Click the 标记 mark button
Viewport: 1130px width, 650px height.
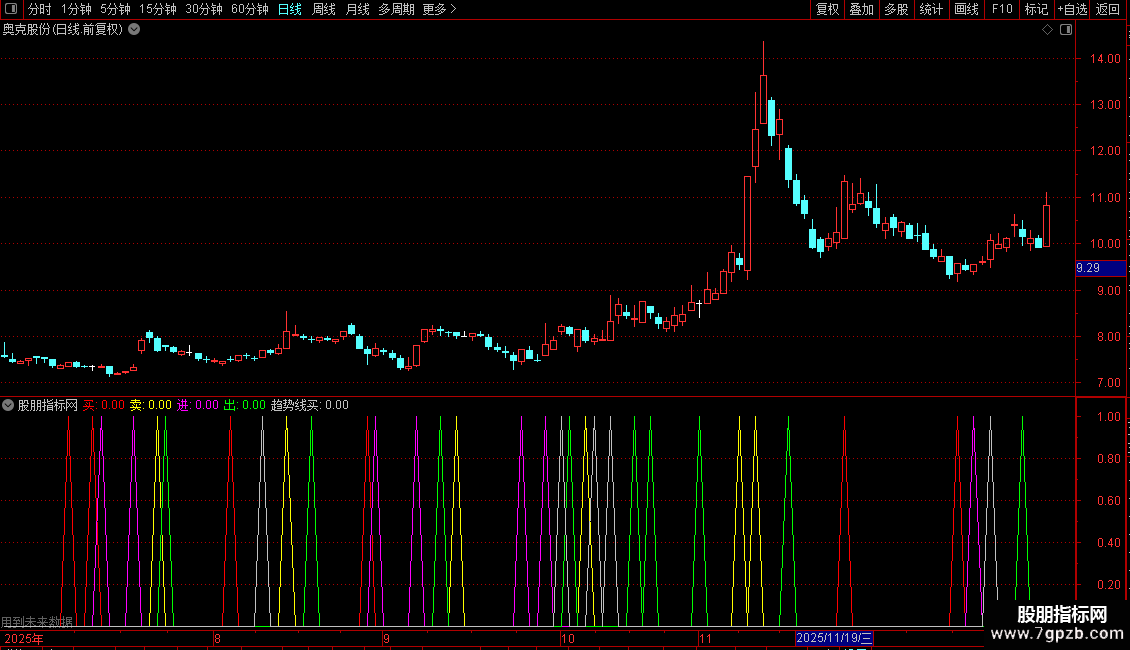(x=1036, y=9)
